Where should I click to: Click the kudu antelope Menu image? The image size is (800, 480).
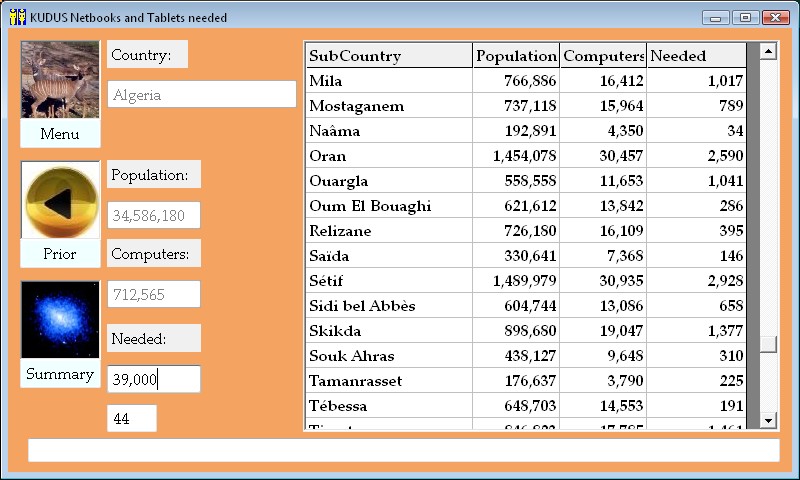pyautogui.click(x=60, y=81)
